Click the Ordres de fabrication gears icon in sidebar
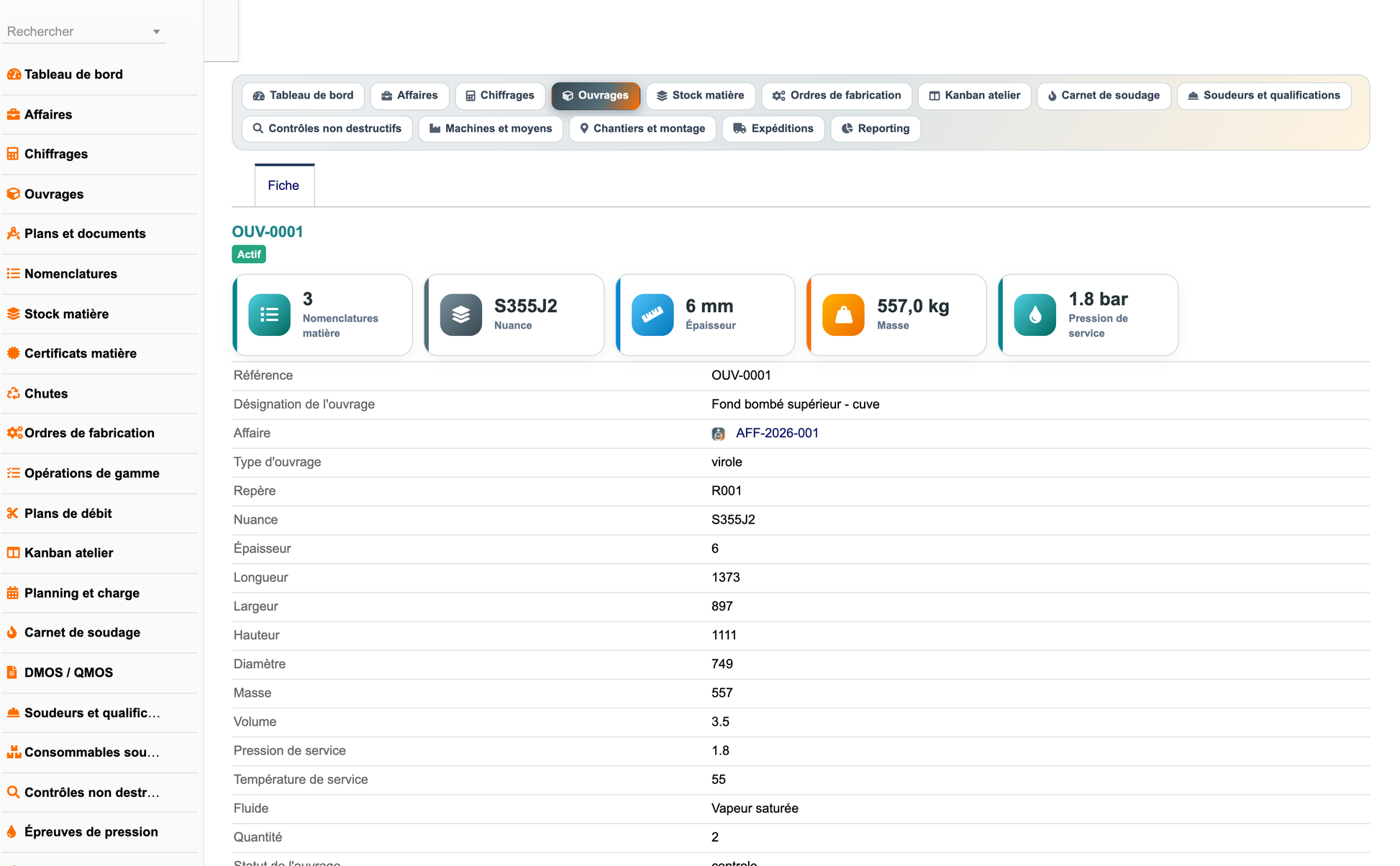The height and width of the screenshot is (866, 1400). pos(14,433)
